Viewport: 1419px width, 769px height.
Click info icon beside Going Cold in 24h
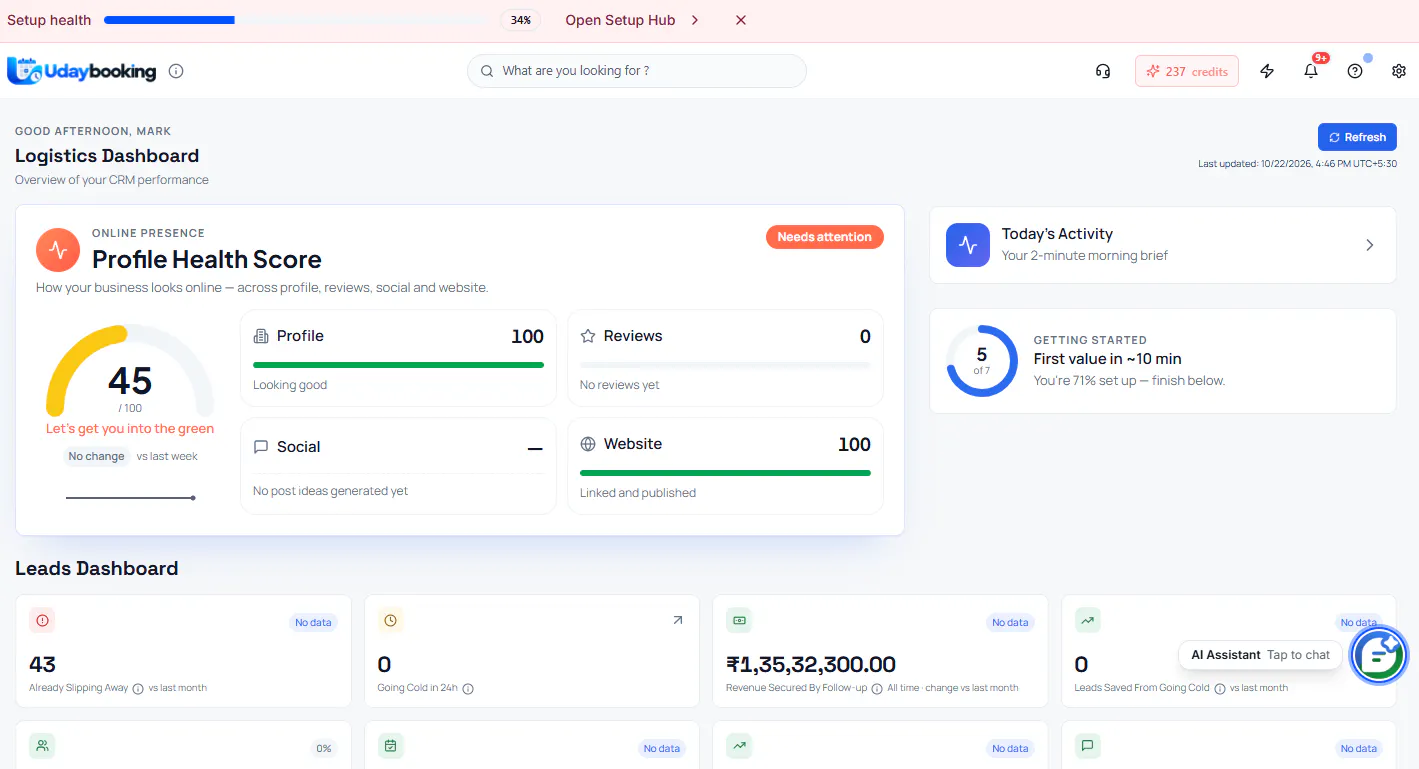click(468, 688)
